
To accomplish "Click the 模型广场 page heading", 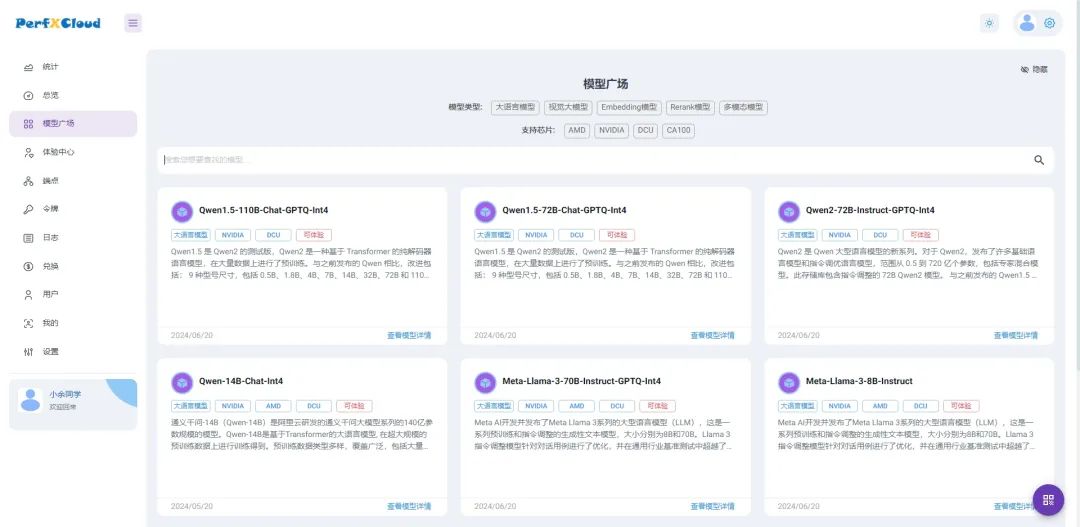I will point(605,84).
